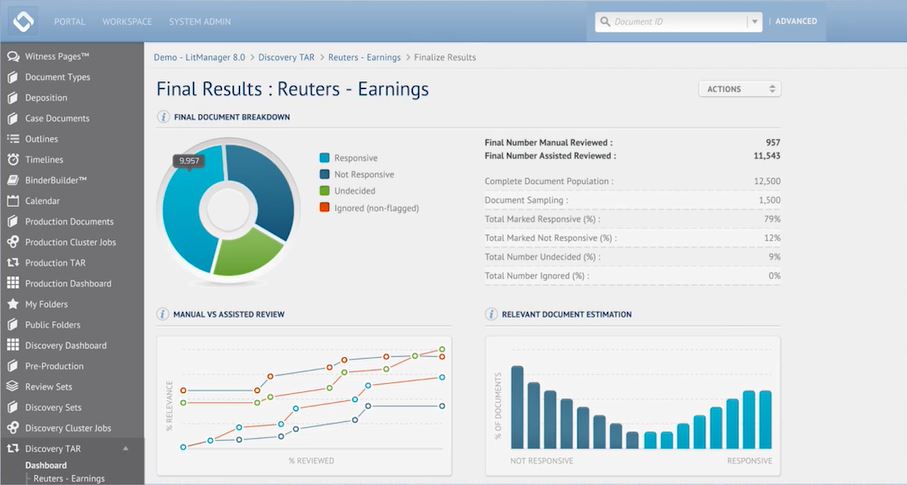Click the Final Number Manual Reviewed value 957
Screen dimensions: 907x485
coord(773,142)
